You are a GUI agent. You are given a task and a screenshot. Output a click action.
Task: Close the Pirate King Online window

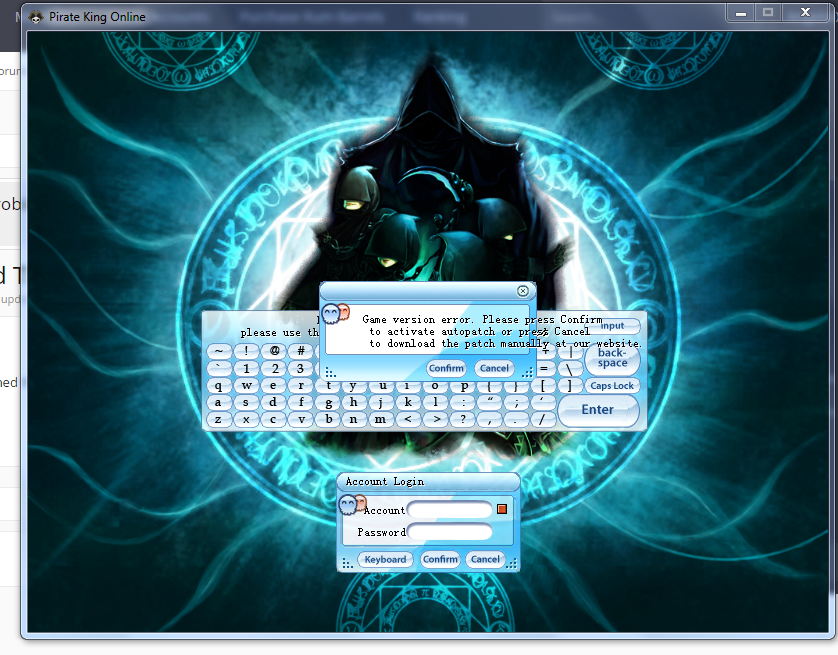coord(805,13)
